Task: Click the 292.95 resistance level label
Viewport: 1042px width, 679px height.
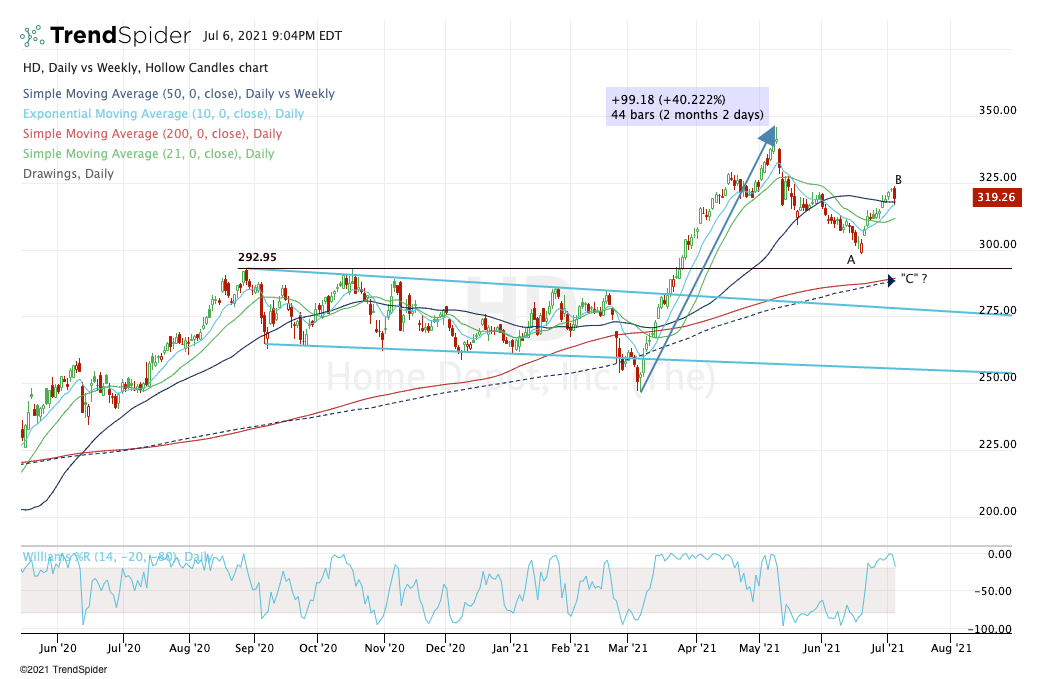Action: tap(257, 257)
